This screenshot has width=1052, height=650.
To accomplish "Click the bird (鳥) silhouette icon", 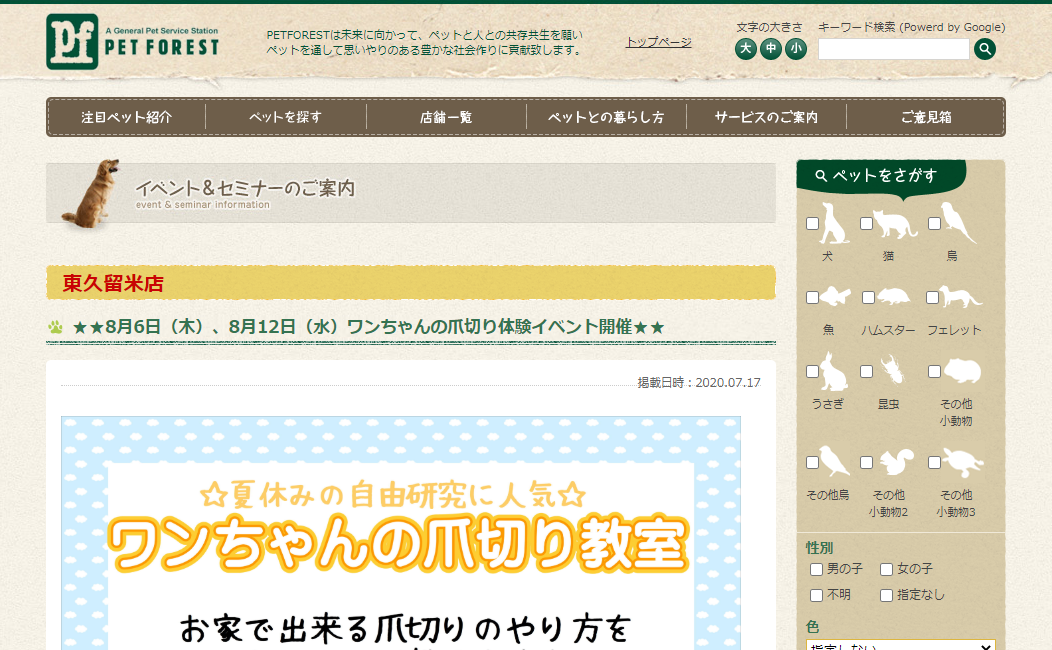I will [x=957, y=222].
